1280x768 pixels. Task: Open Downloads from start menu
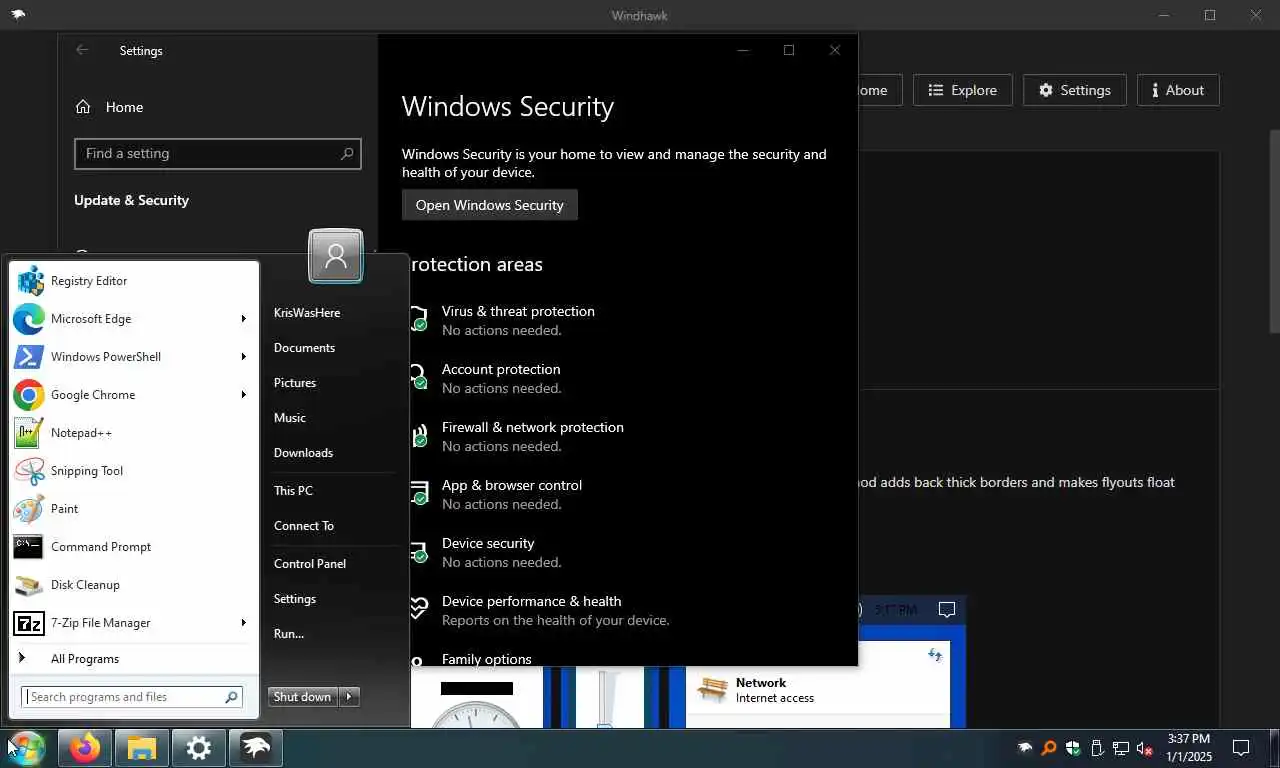pyautogui.click(x=303, y=453)
